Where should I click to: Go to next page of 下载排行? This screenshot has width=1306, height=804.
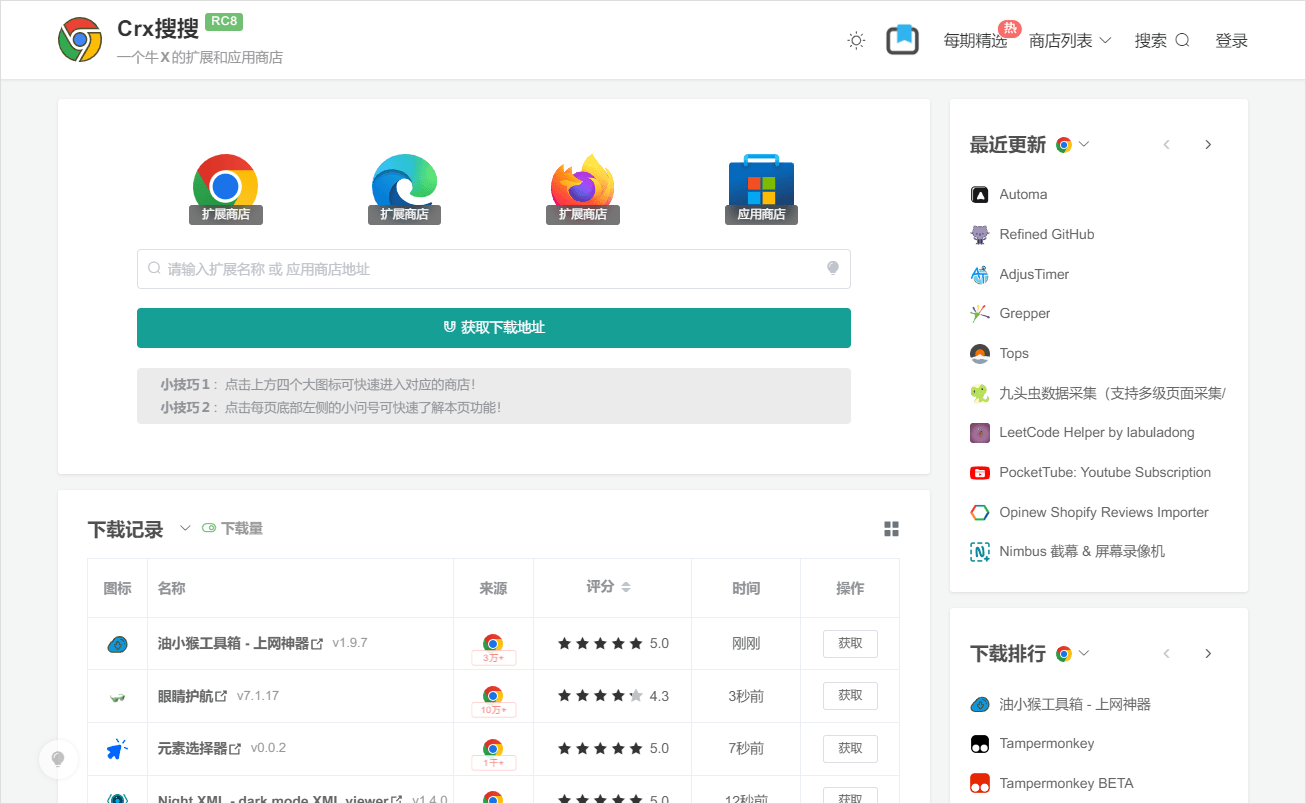tap(1208, 654)
